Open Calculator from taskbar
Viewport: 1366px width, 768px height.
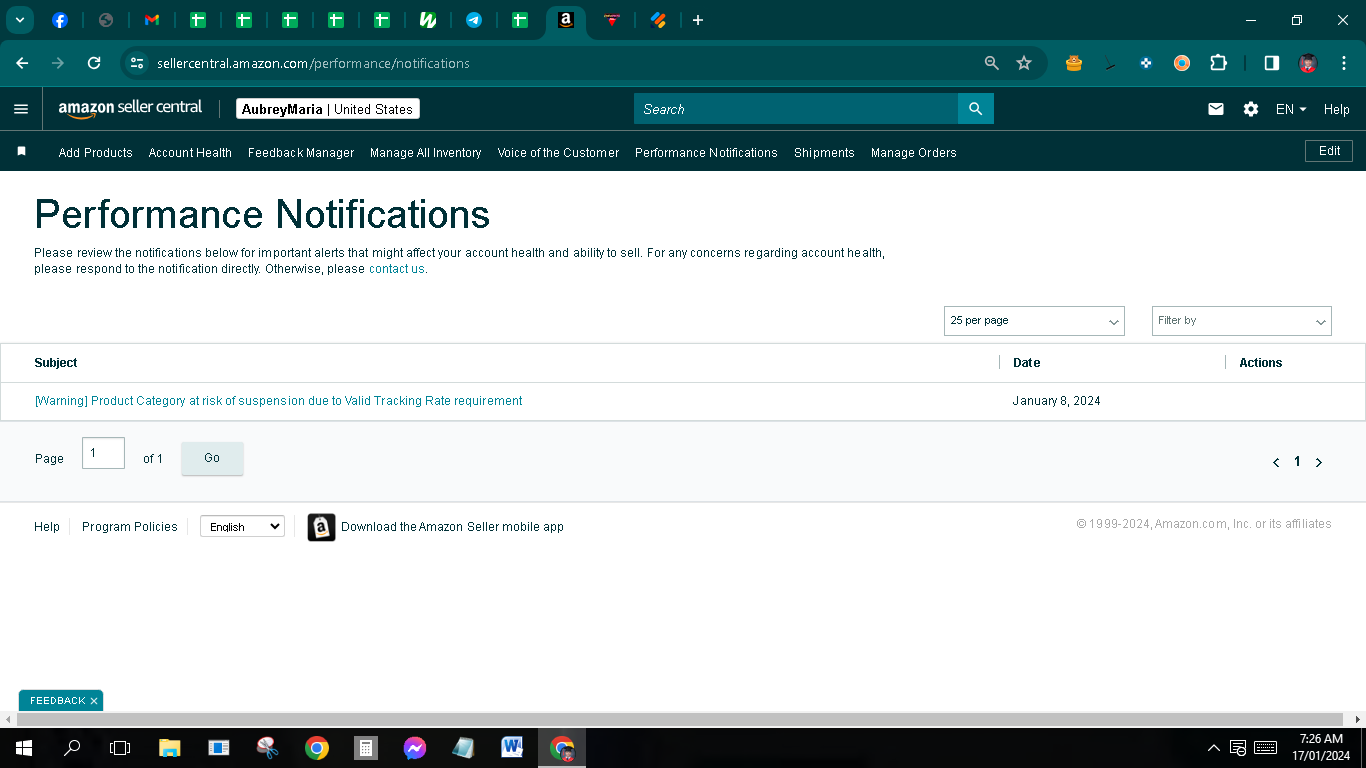[x=366, y=747]
